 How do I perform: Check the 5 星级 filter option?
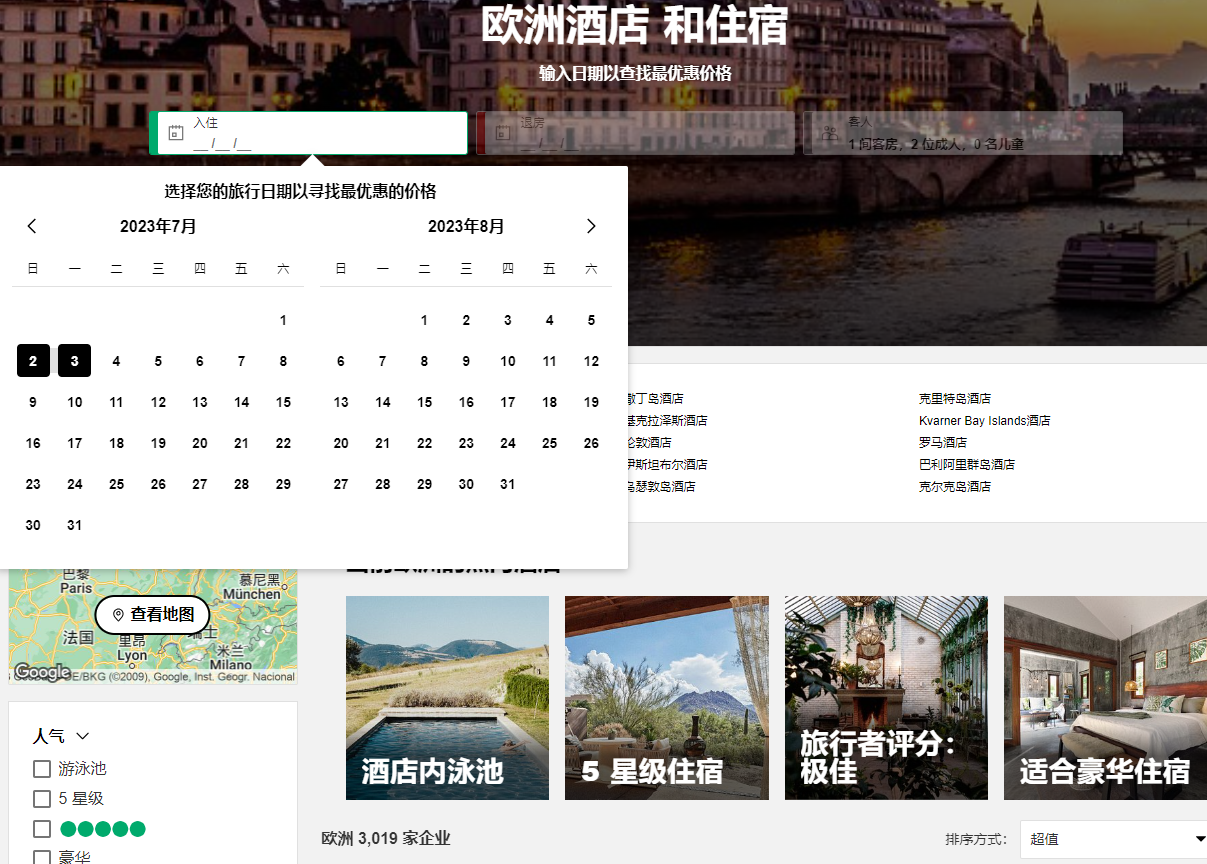pos(42,799)
